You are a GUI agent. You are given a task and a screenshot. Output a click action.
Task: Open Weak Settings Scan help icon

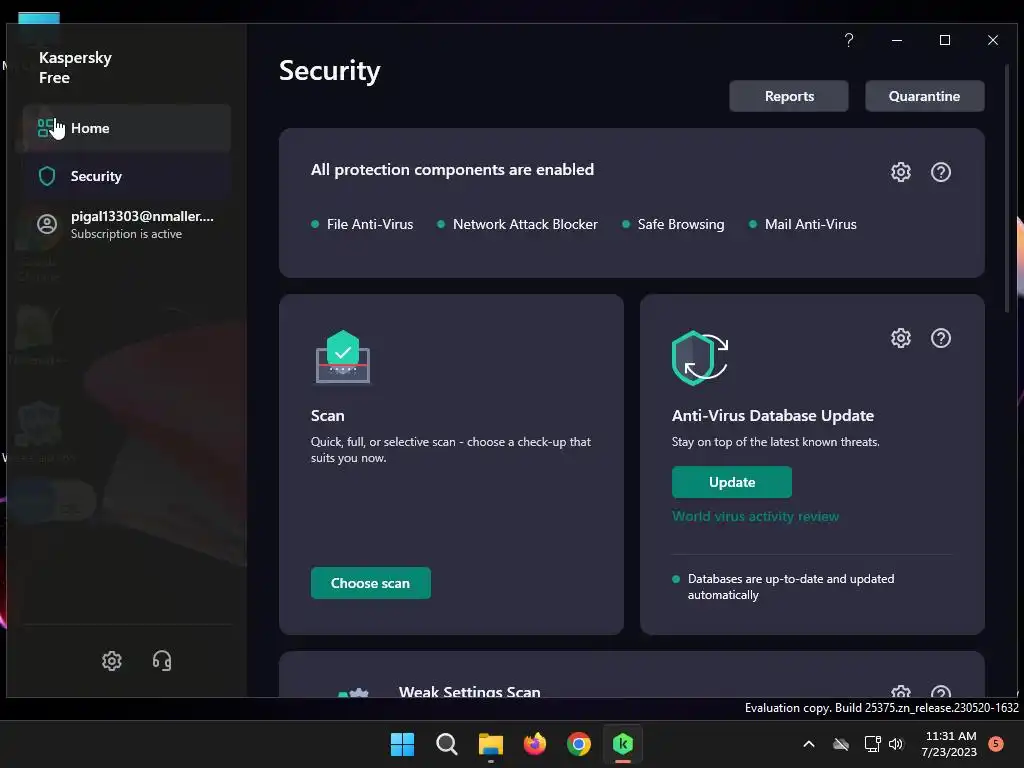pyautogui.click(x=940, y=692)
